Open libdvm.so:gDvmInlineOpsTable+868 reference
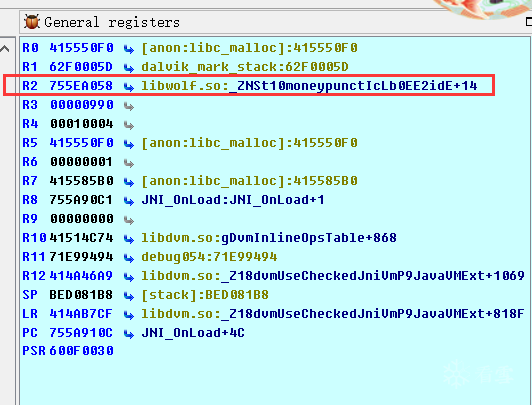 click(269, 238)
